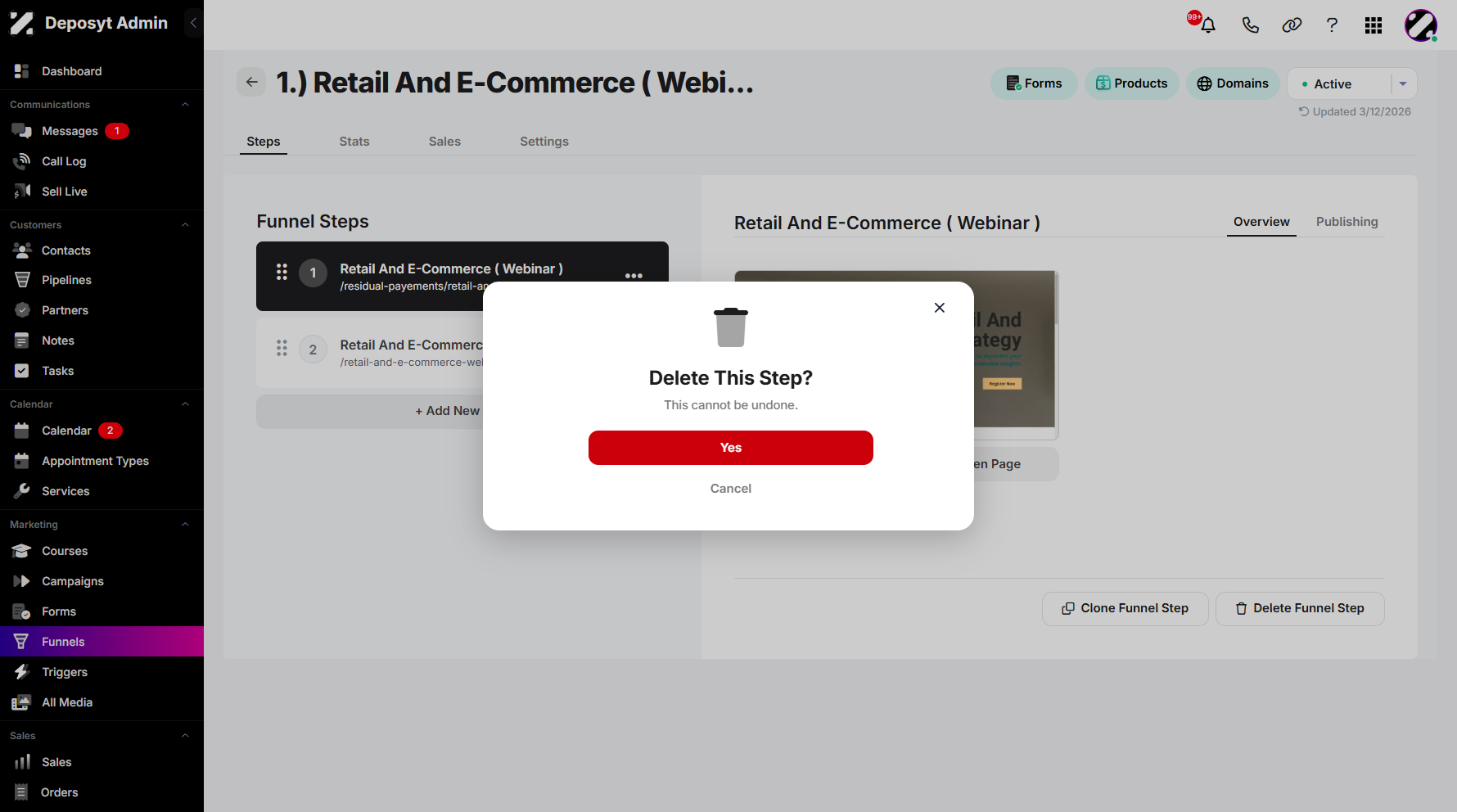Image resolution: width=1457 pixels, height=812 pixels.
Task: Switch to the Settings tab
Action: 544,142
